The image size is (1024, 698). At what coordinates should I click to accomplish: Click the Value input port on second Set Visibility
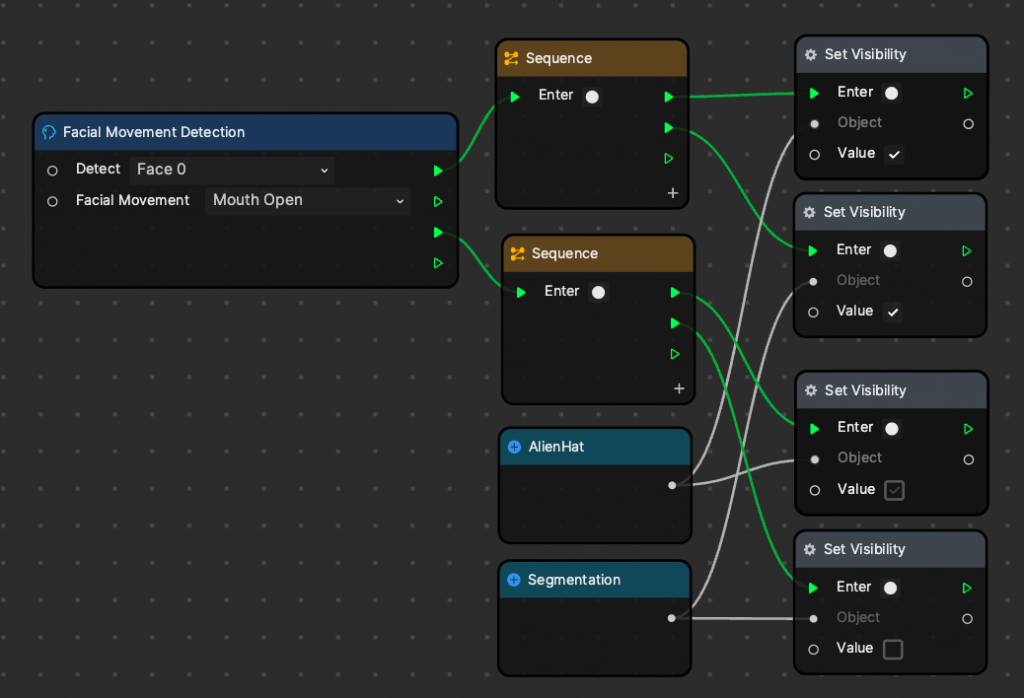813,313
